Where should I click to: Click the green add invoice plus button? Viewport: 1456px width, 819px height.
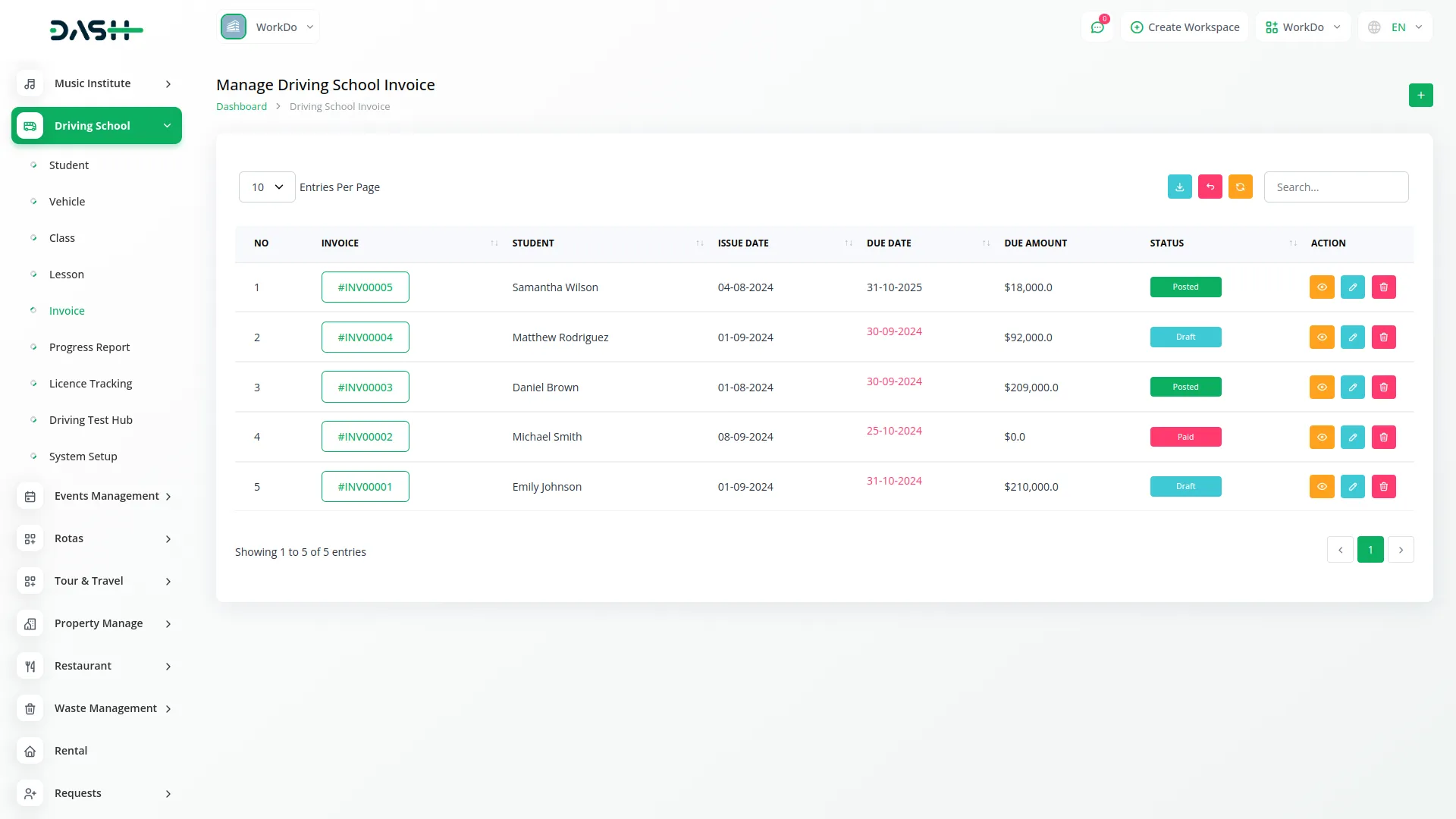[1420, 96]
